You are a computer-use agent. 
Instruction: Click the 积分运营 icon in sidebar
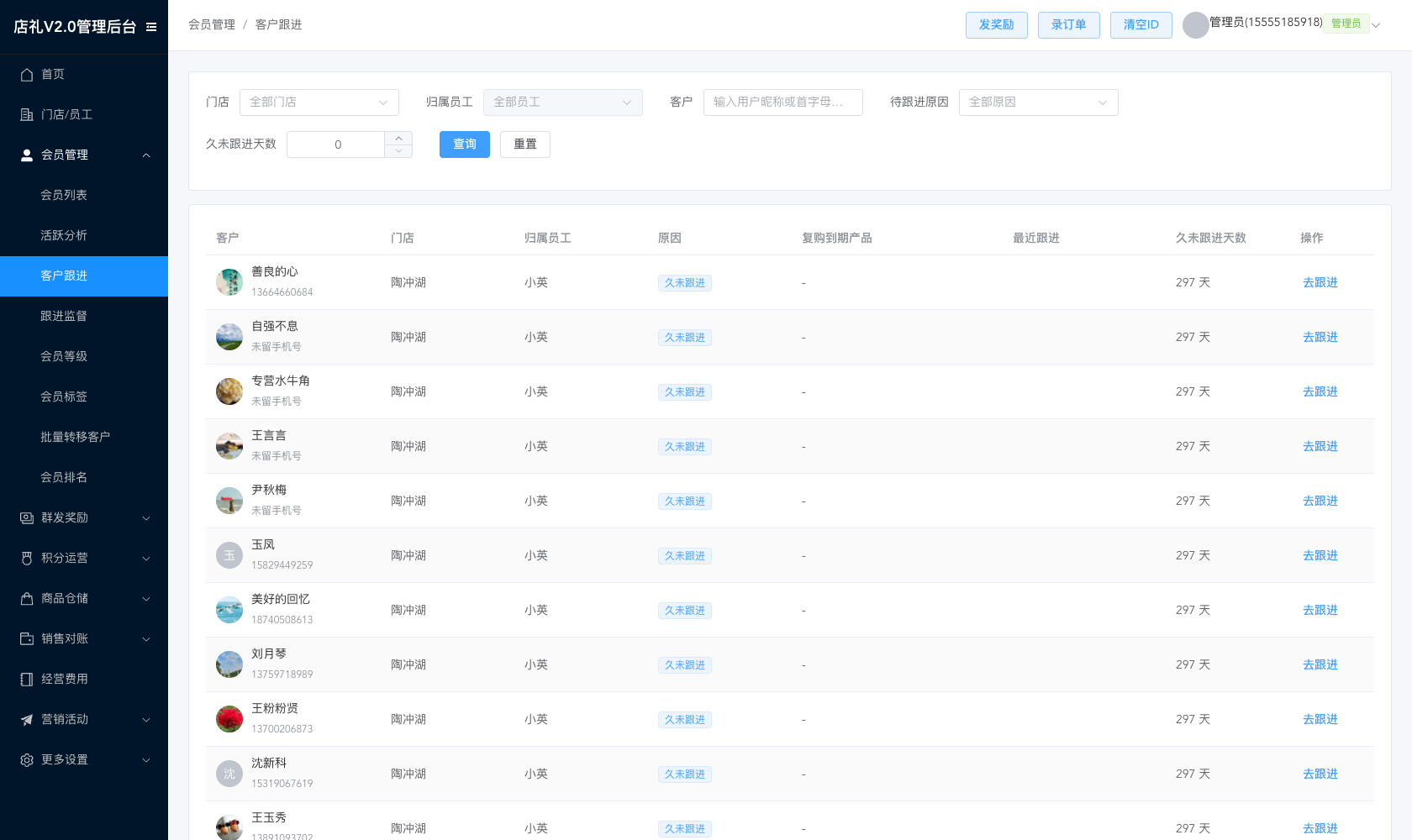point(27,558)
